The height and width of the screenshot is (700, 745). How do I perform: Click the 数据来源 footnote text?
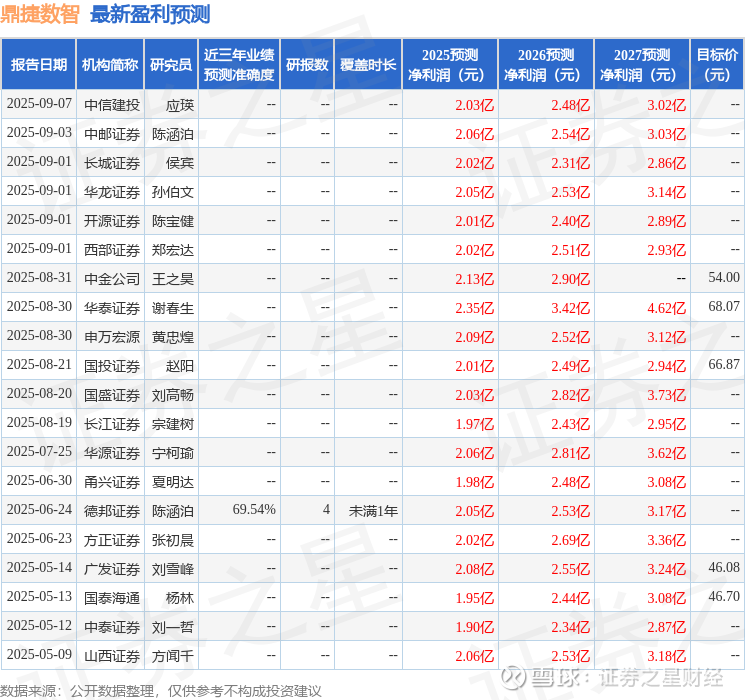point(161,690)
